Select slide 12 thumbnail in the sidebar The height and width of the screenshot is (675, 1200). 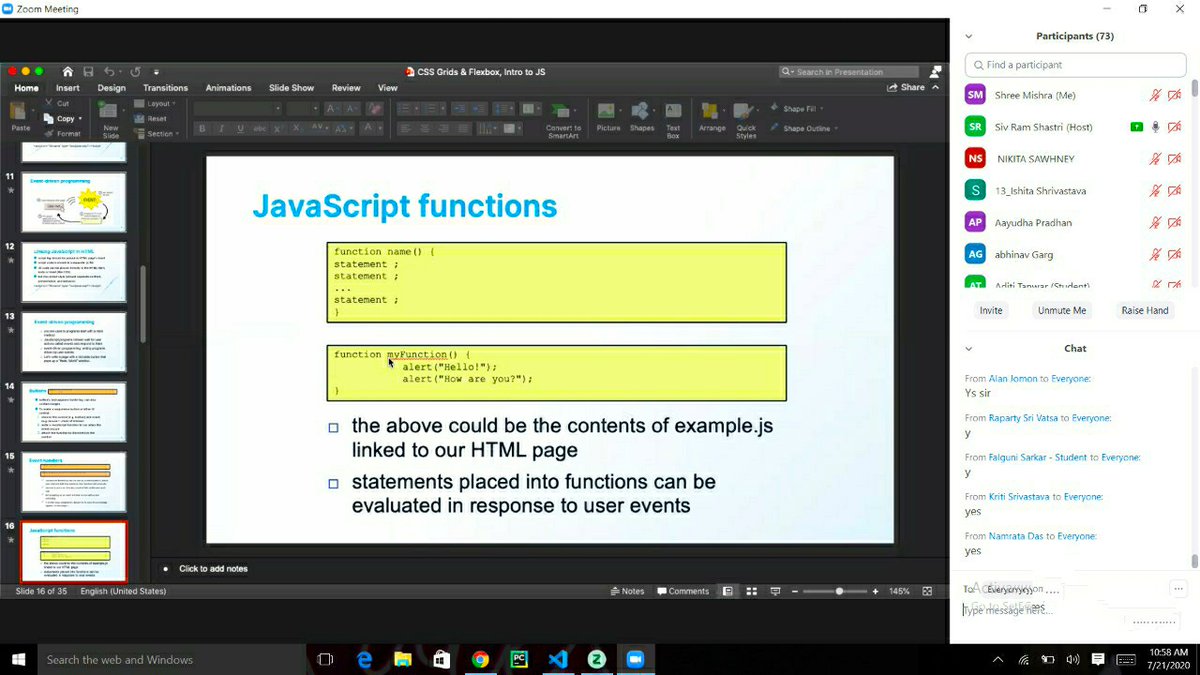click(73, 272)
